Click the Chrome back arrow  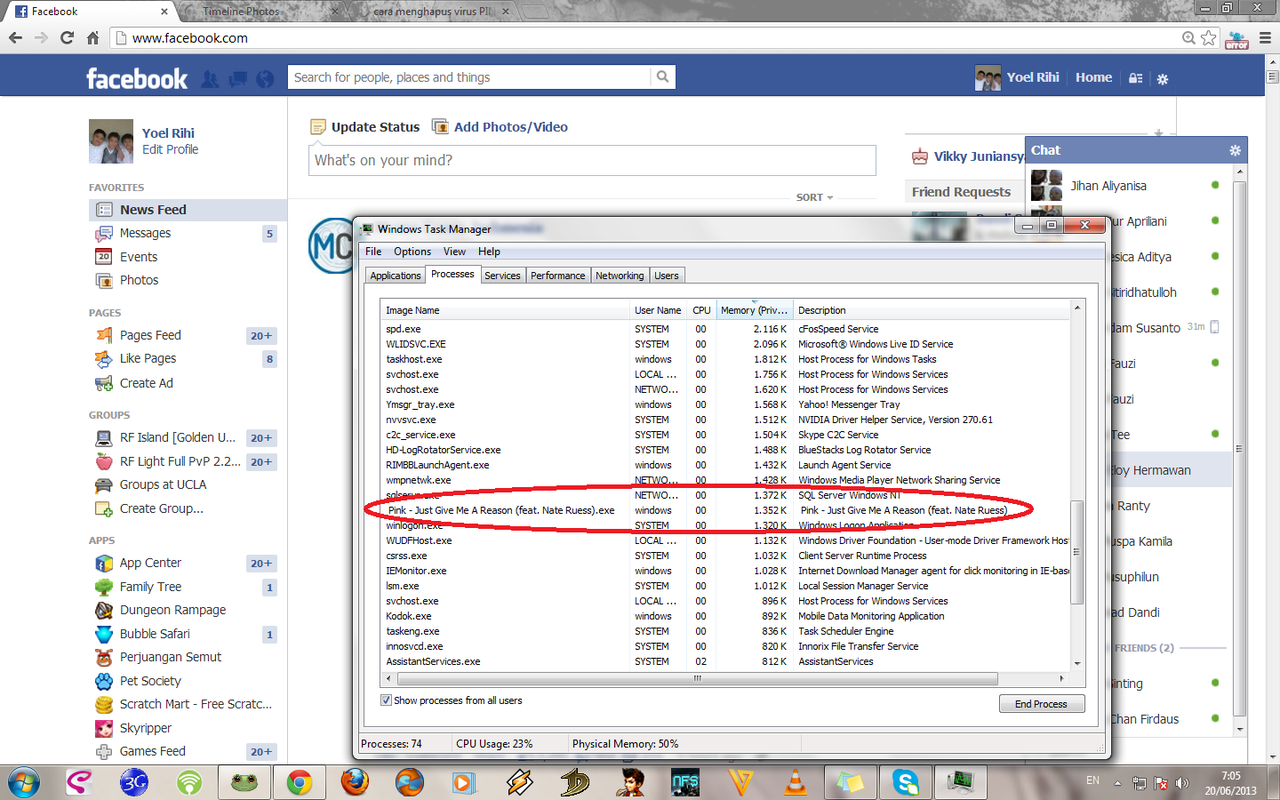[x=15, y=38]
